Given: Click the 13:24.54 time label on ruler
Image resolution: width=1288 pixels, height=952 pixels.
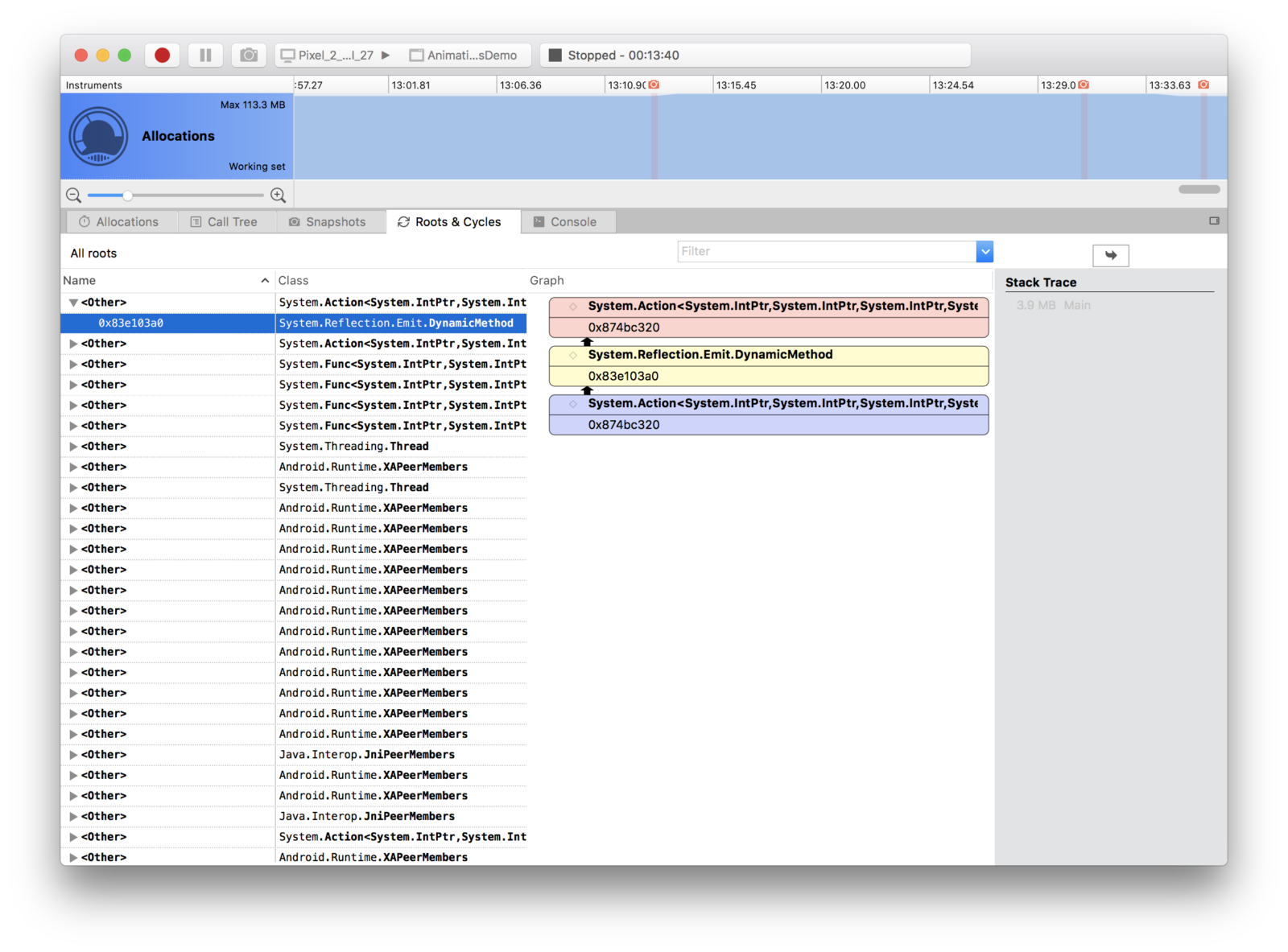Looking at the screenshot, I should point(953,85).
